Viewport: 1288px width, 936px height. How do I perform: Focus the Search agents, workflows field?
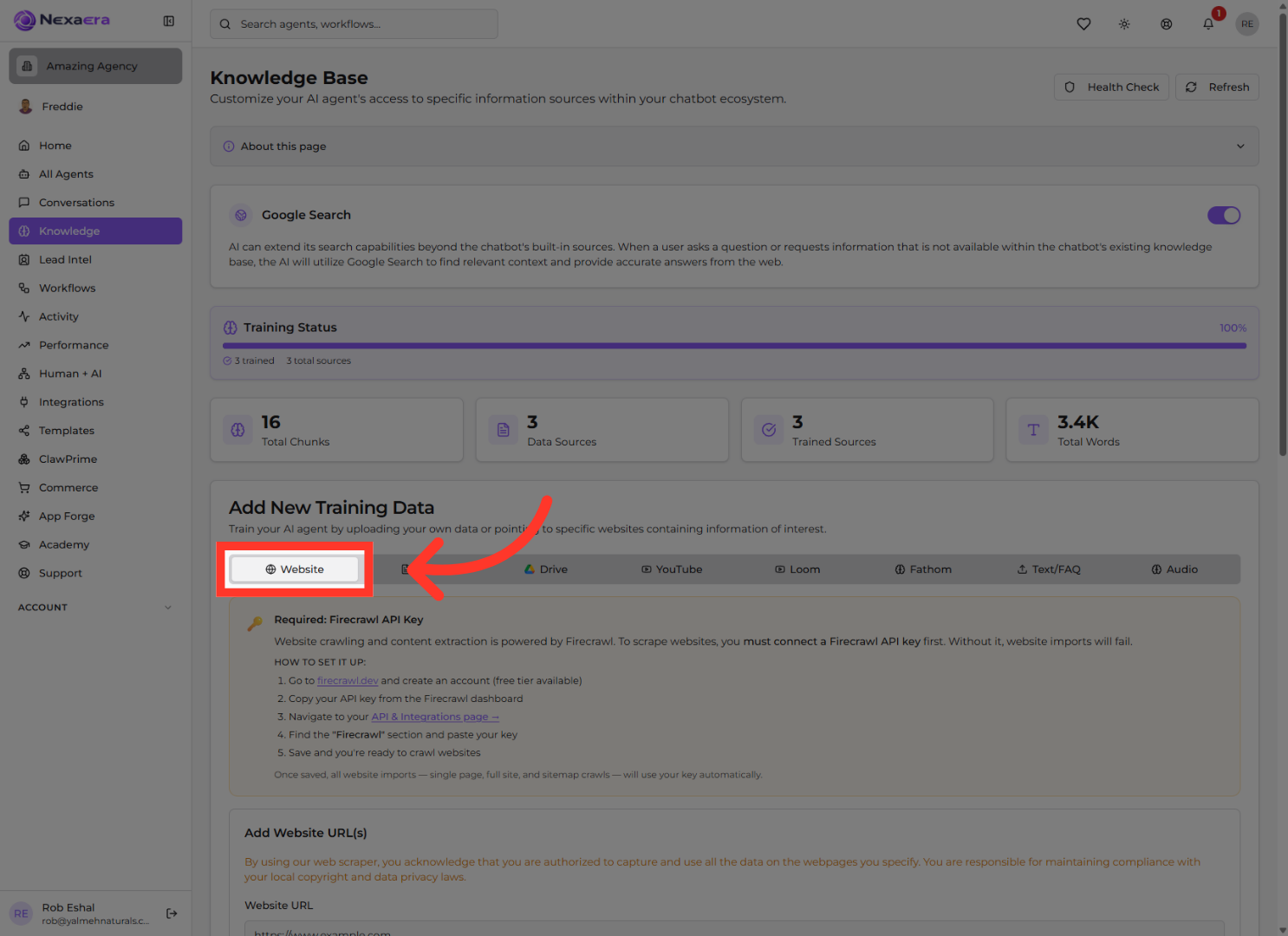coord(354,24)
